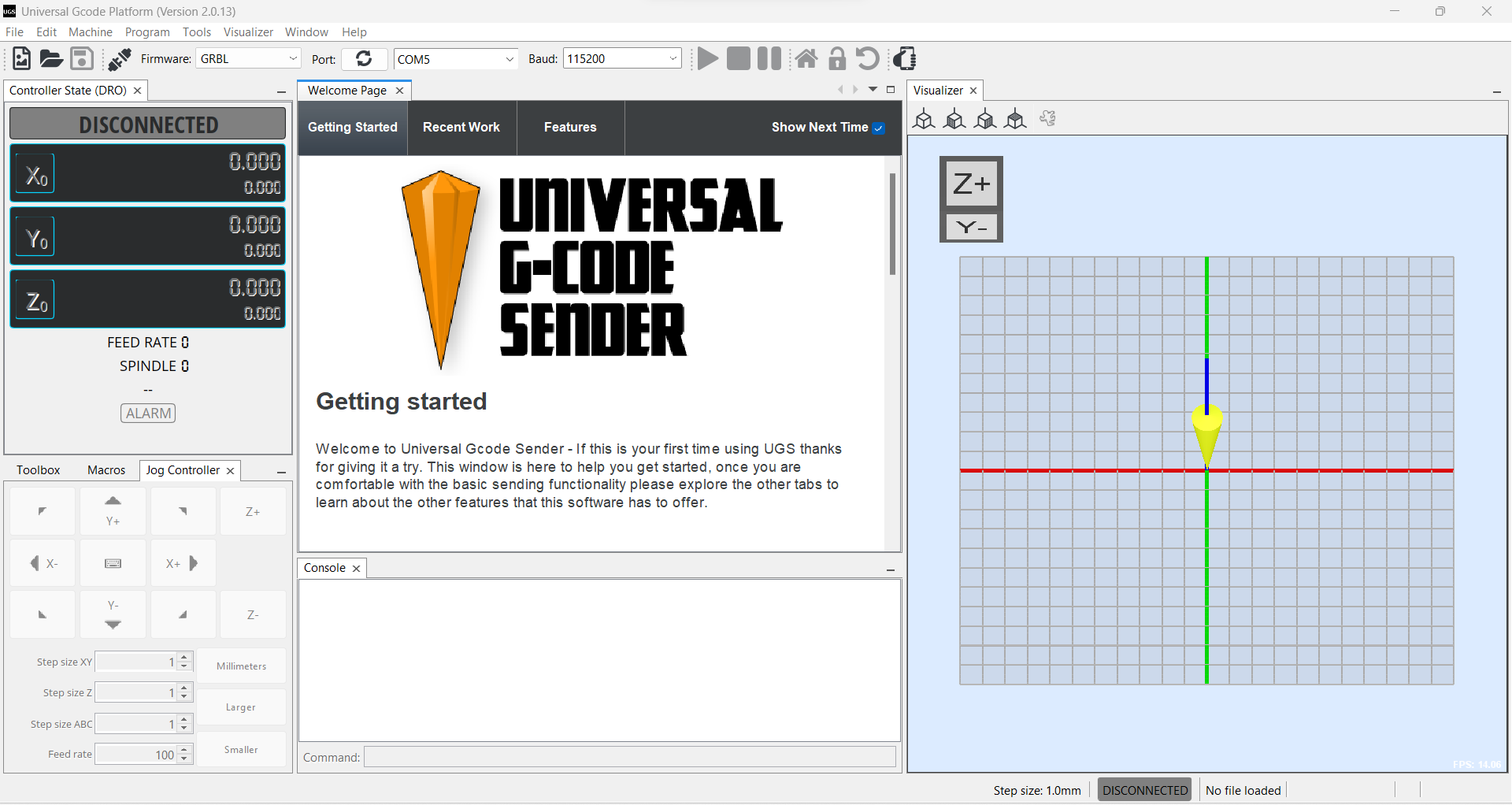Viewport: 1512px width, 805px height.
Task: Click the Command input field
Action: click(x=630, y=757)
